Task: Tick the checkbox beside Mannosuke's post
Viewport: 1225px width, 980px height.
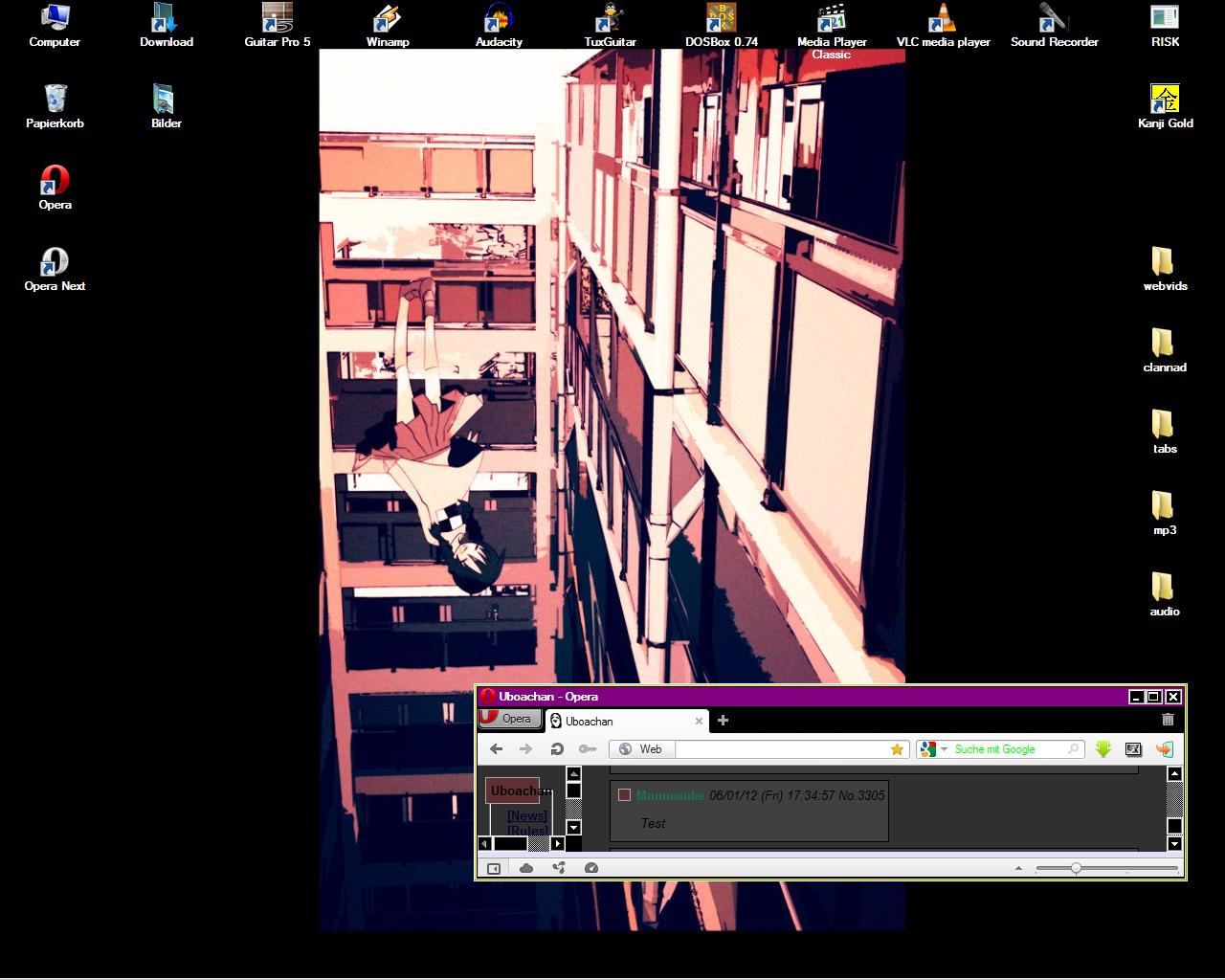Action: [624, 795]
